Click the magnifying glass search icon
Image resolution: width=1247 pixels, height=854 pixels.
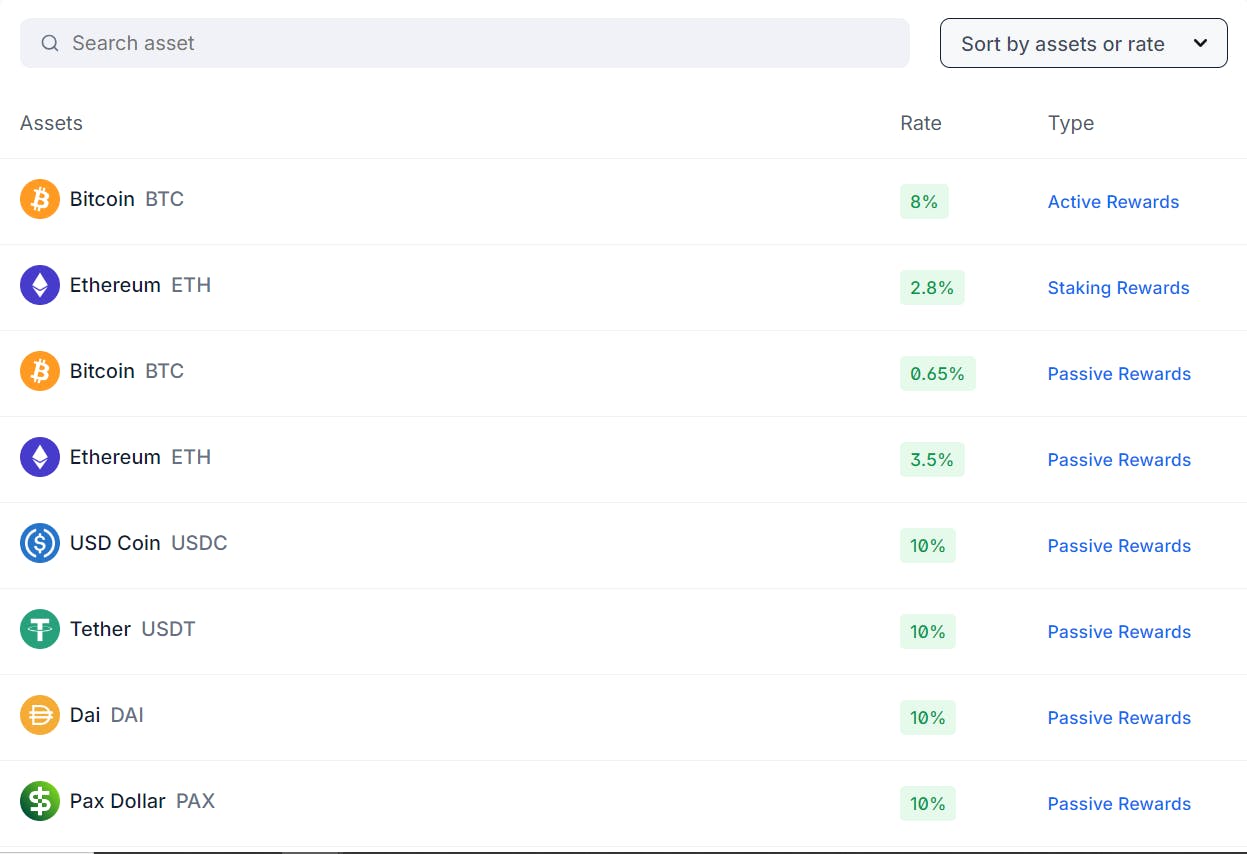click(50, 43)
